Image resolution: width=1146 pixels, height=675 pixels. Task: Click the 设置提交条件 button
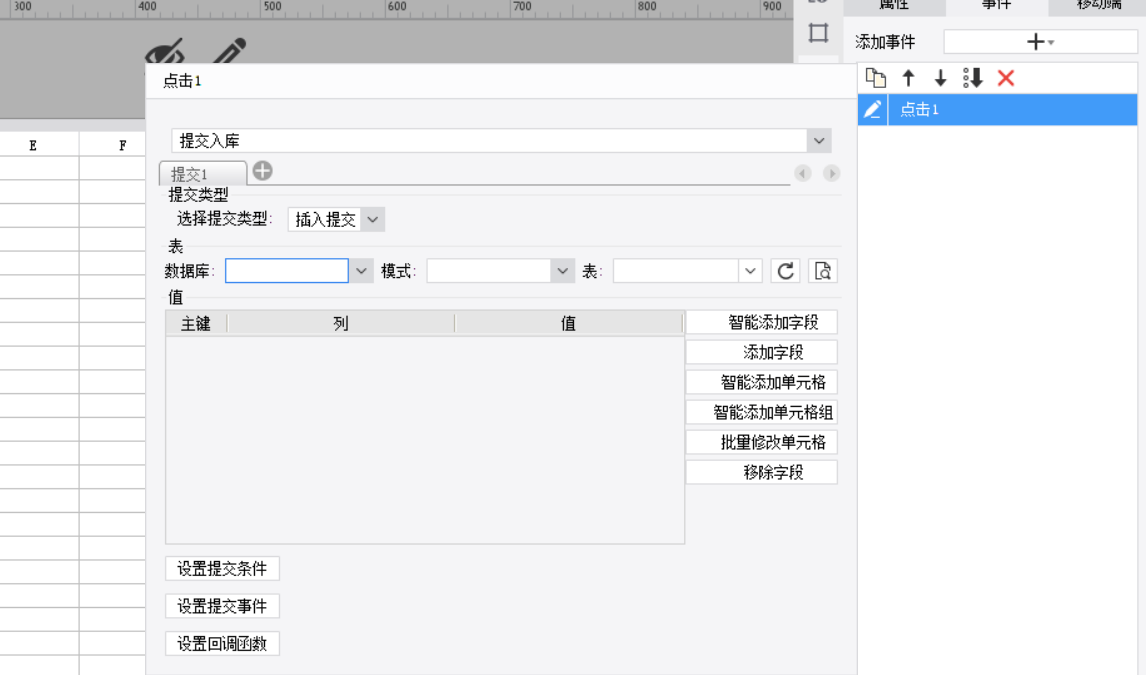click(x=222, y=569)
